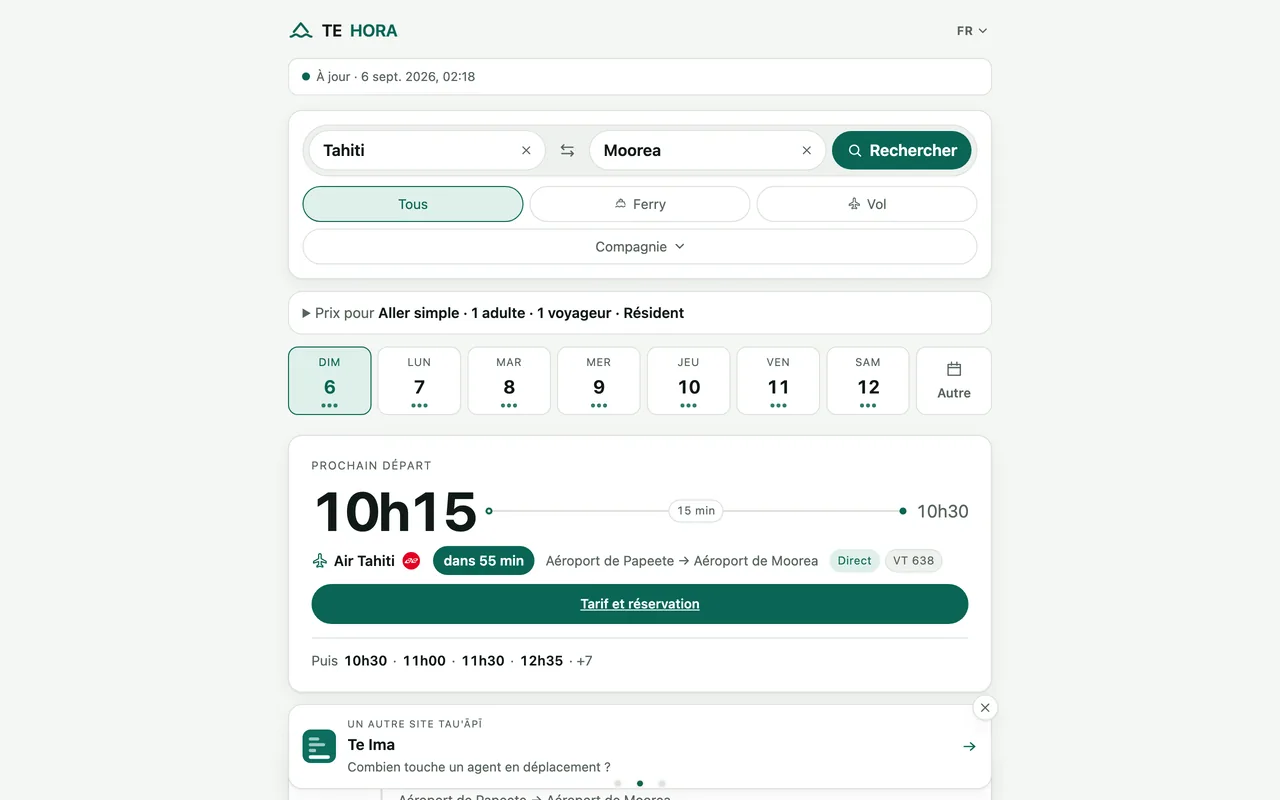This screenshot has width=1280, height=800.
Task: Expand the Prix pour fare details
Action: (640, 313)
